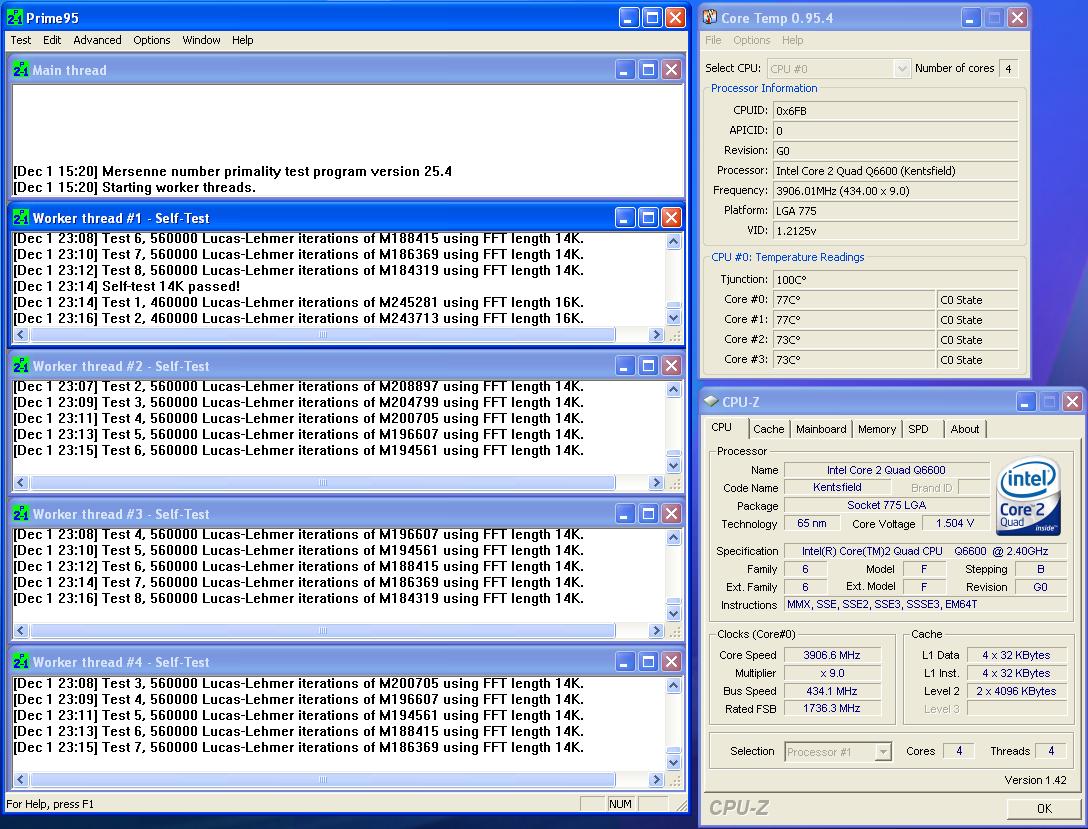The width and height of the screenshot is (1088, 829).
Task: Minimize the CPU-Z window
Action: click(1026, 401)
